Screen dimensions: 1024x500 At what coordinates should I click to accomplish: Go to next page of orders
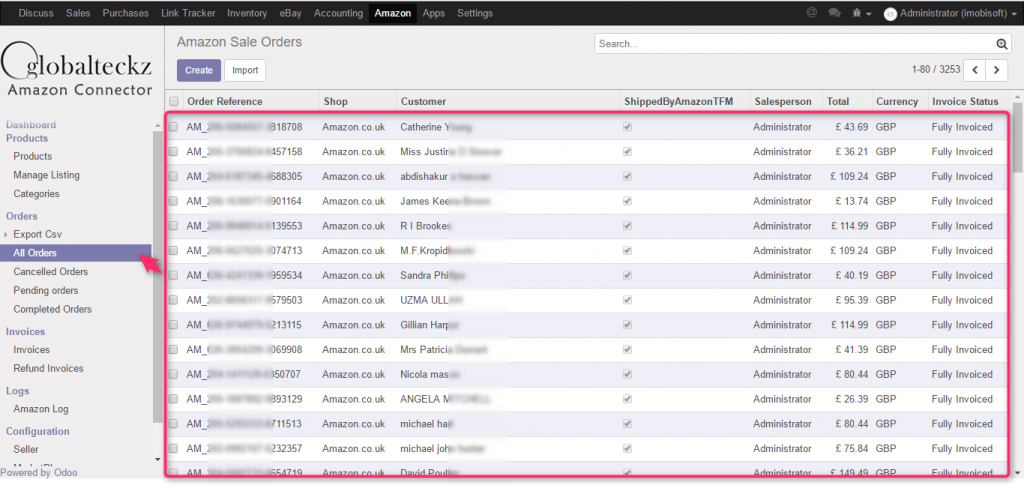(x=997, y=70)
